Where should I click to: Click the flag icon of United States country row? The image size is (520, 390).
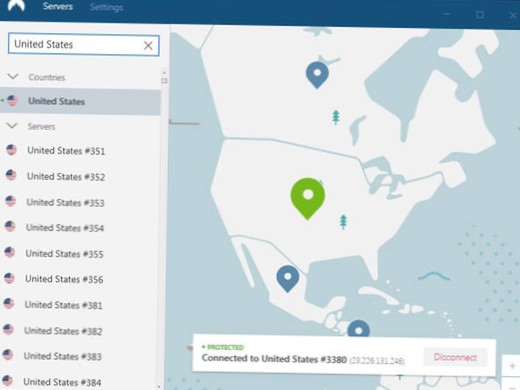tap(12, 100)
